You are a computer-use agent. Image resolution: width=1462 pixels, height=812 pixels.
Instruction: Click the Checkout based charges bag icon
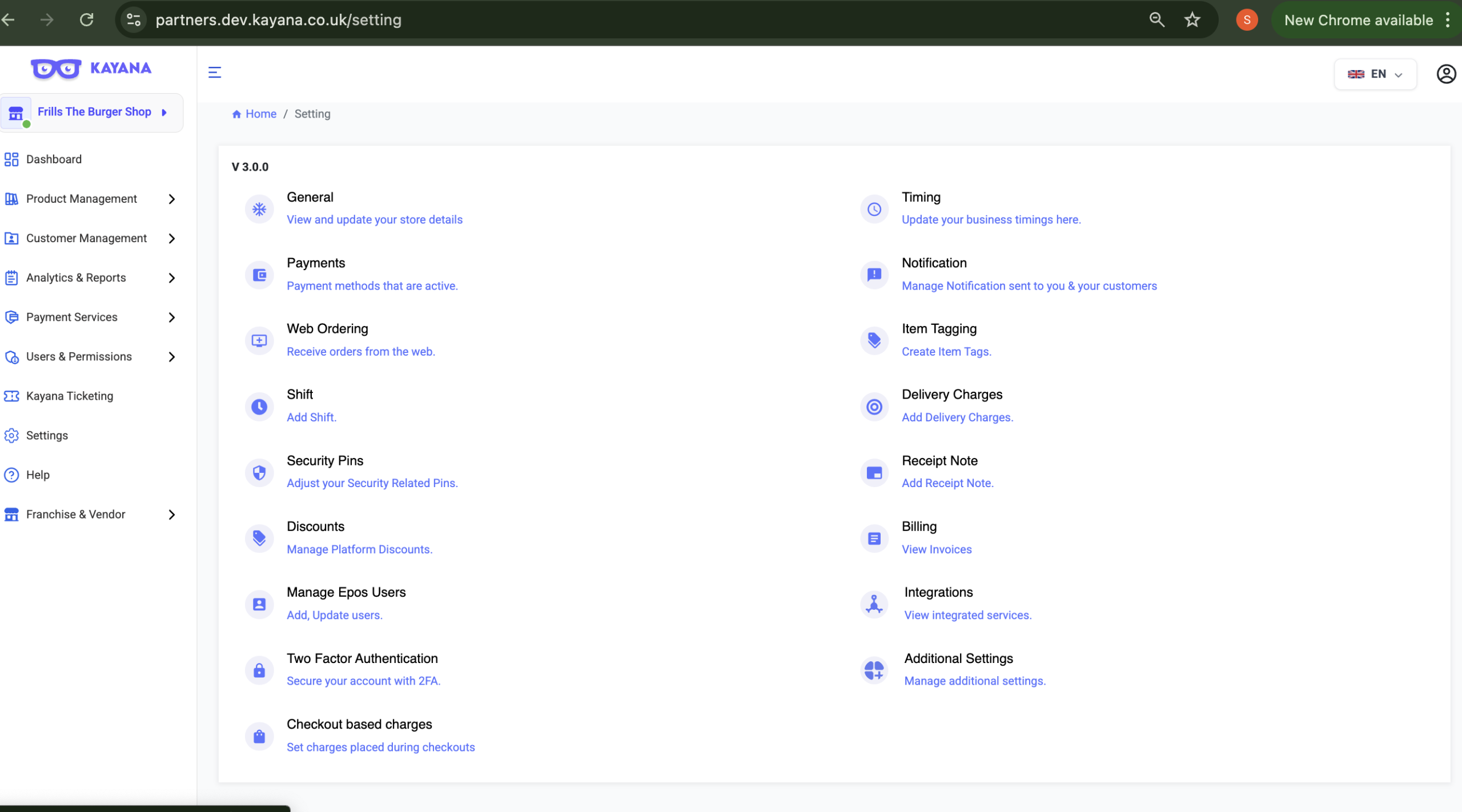tap(259, 736)
